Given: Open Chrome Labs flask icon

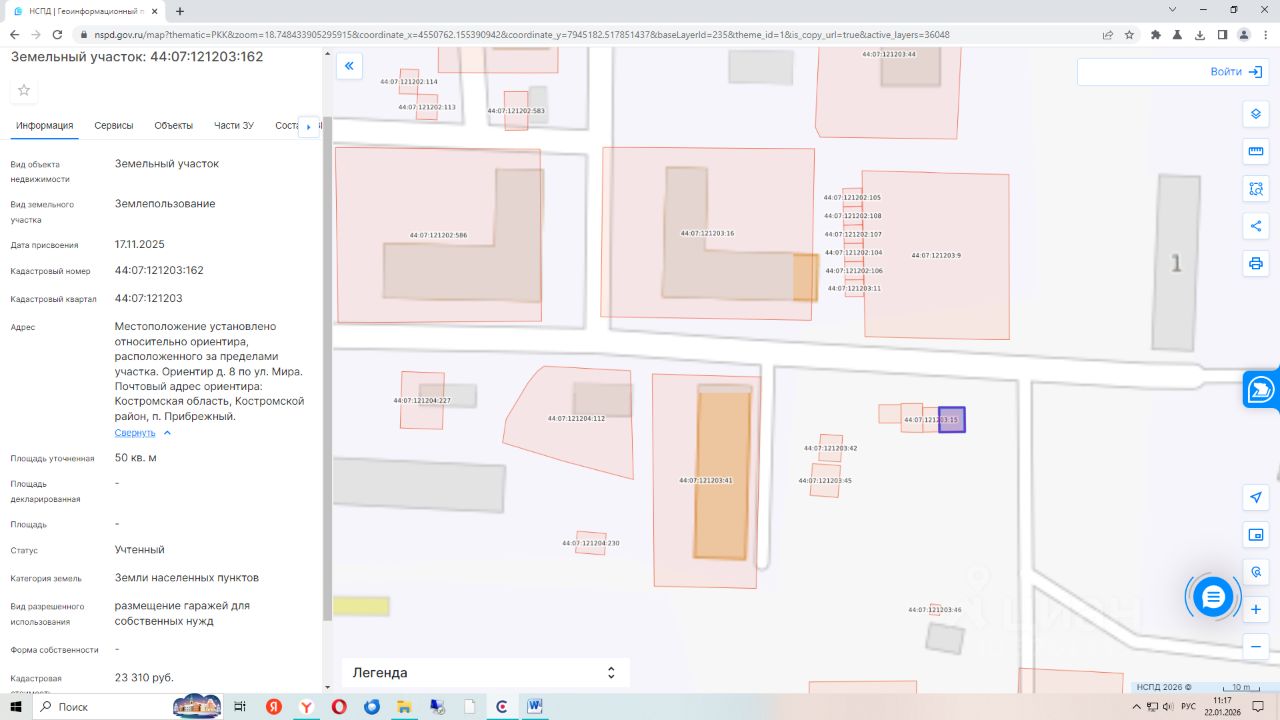Looking at the screenshot, I should click(1178, 34).
